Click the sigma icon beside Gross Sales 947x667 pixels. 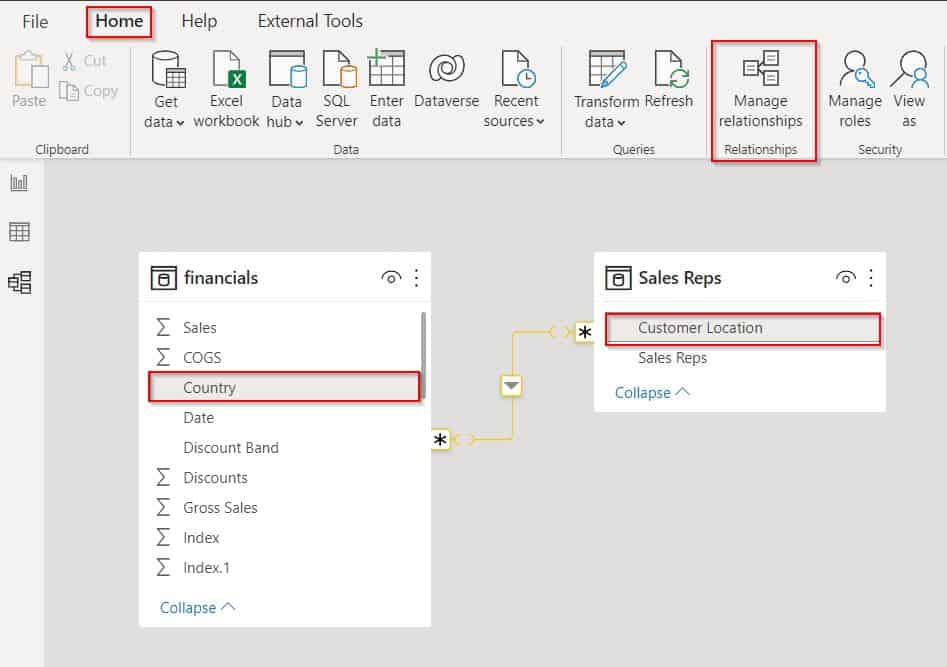pyautogui.click(x=163, y=508)
